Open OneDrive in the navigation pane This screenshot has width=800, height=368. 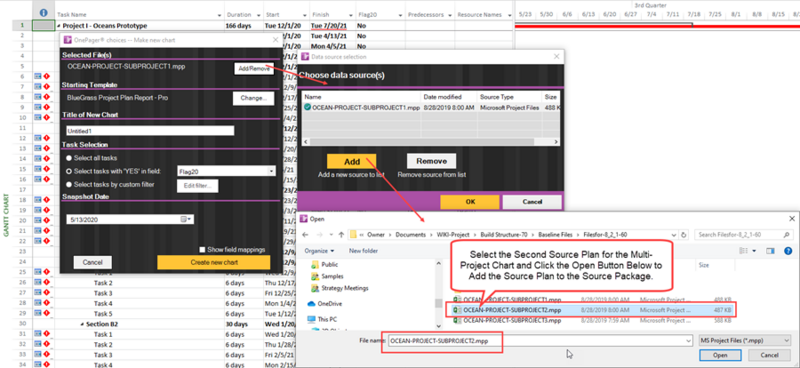324,304
